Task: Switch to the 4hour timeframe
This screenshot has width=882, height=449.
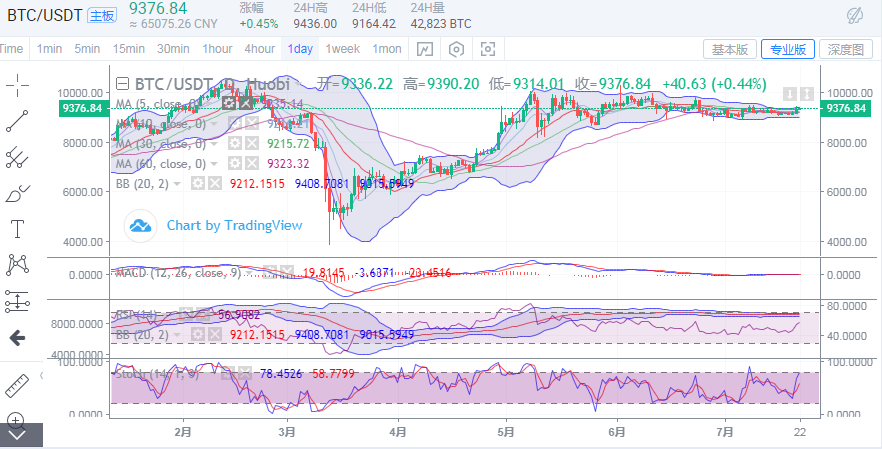Action: [259, 49]
